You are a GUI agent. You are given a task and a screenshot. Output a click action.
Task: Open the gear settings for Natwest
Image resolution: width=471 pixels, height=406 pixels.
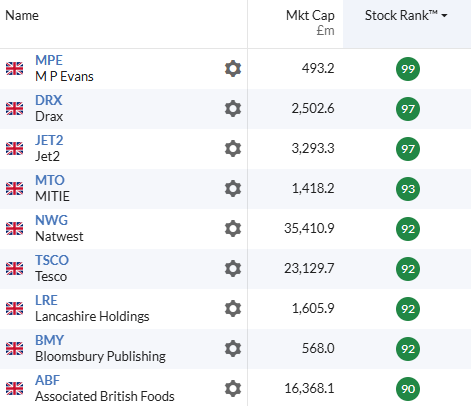tap(233, 229)
